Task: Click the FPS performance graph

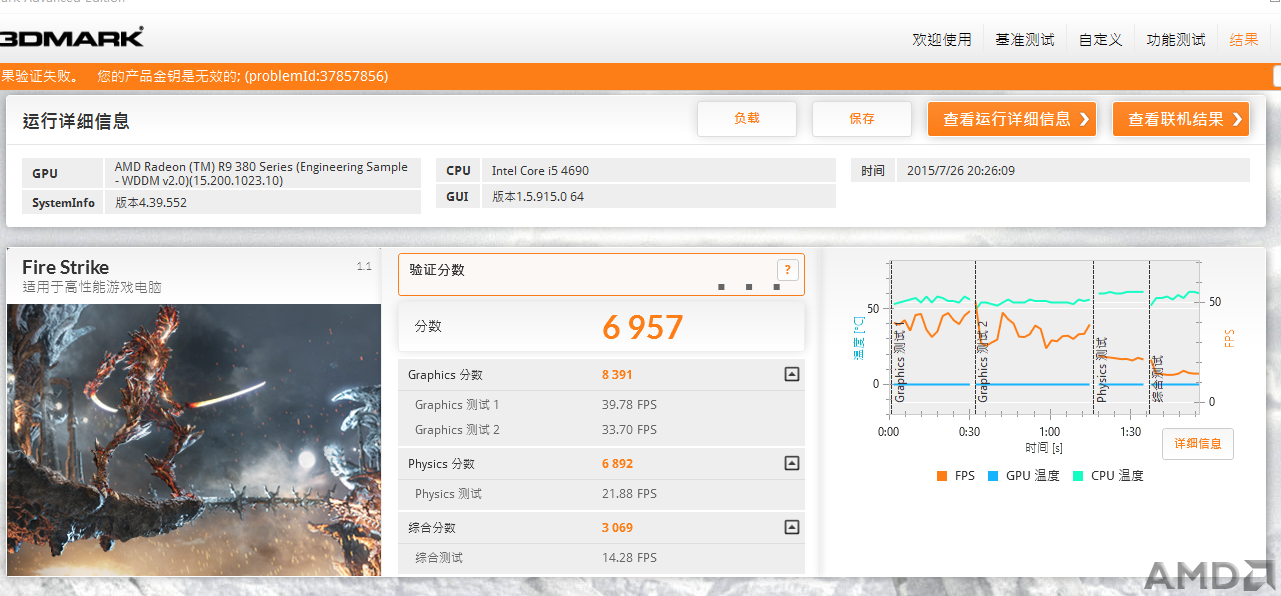Action: tap(1045, 340)
